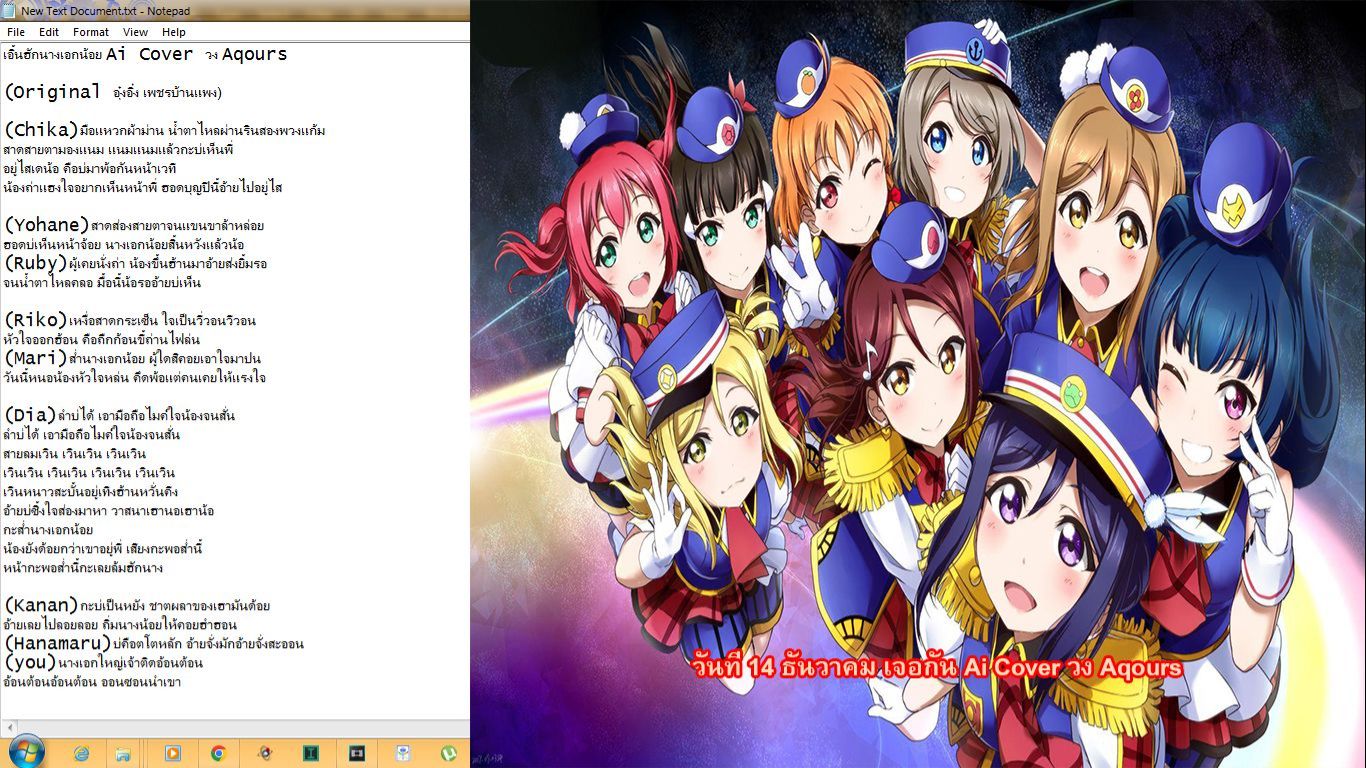1366x768 pixels.
Task: Click the '(Ruby)' singer label
Action: 36,263
